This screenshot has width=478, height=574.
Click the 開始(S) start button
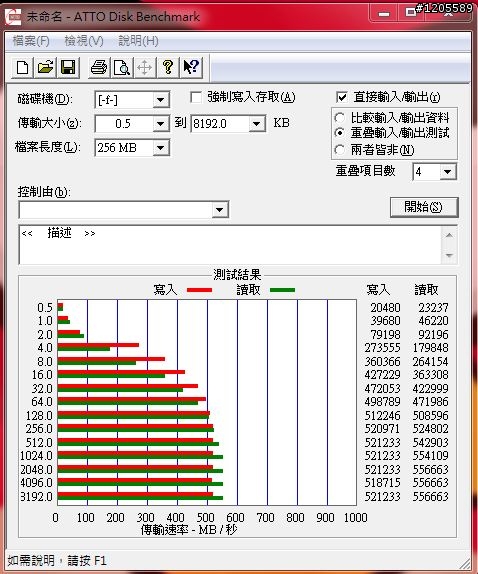[424, 207]
